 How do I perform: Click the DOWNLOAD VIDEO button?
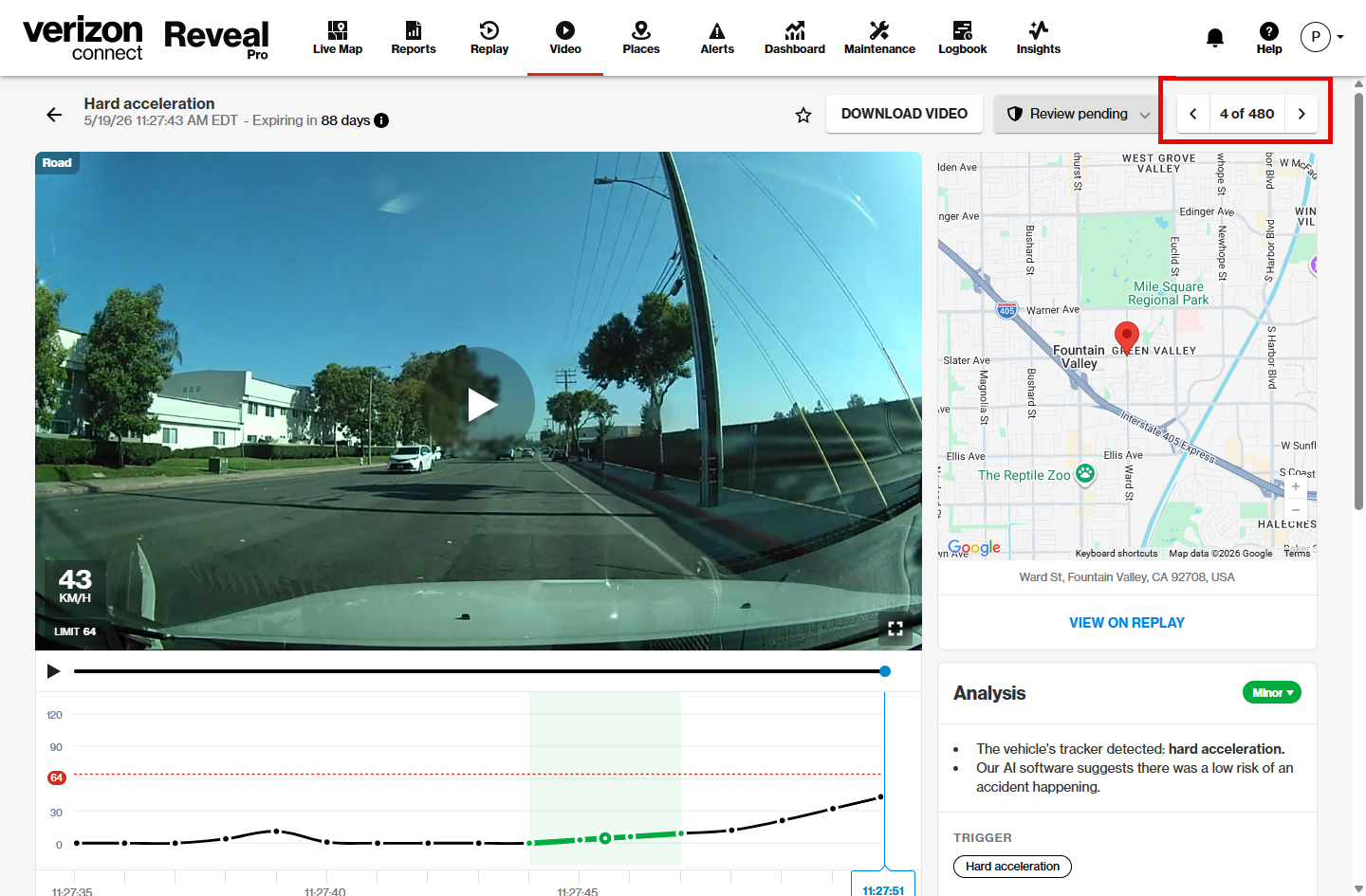point(904,114)
